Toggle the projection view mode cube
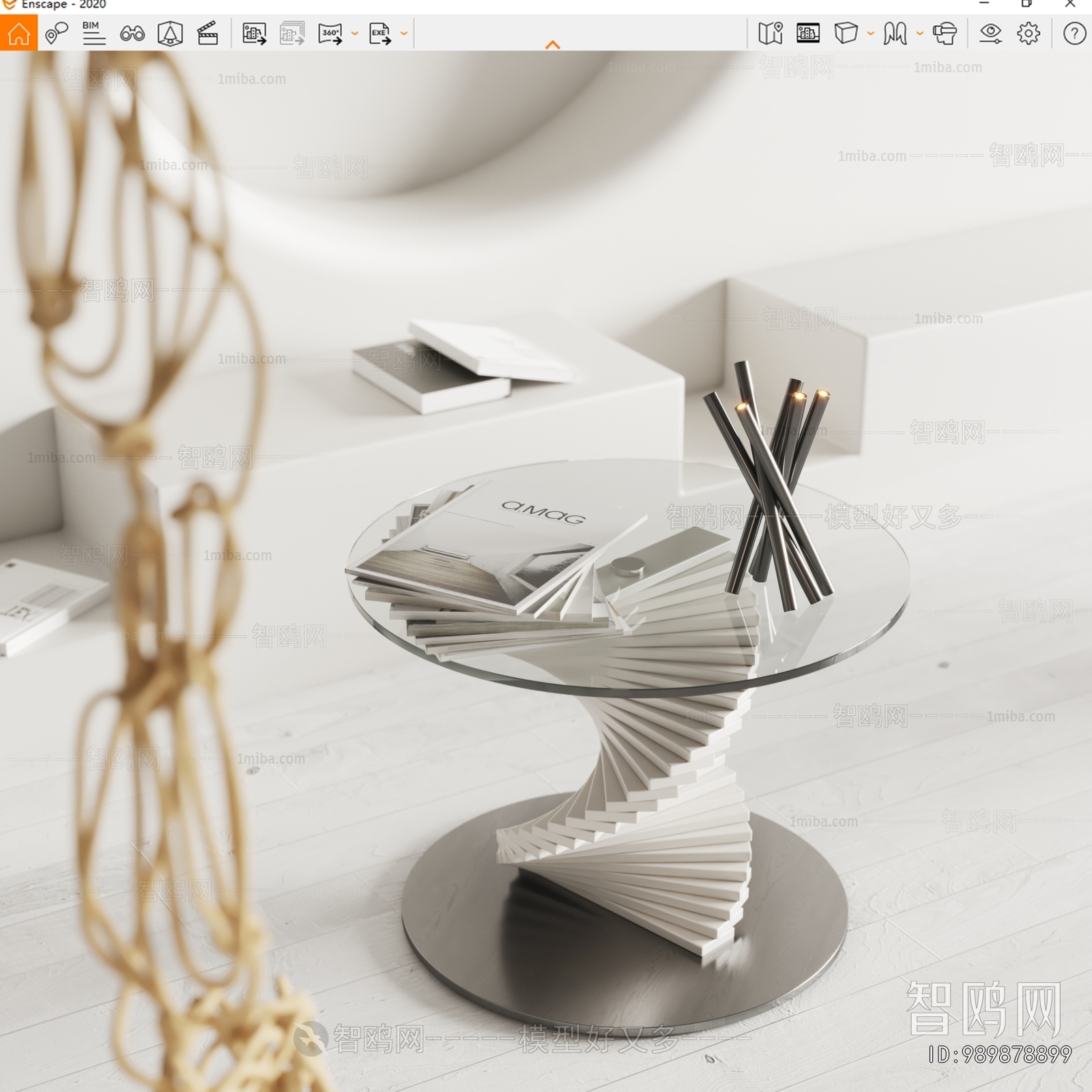The image size is (1092, 1092). coord(846,33)
